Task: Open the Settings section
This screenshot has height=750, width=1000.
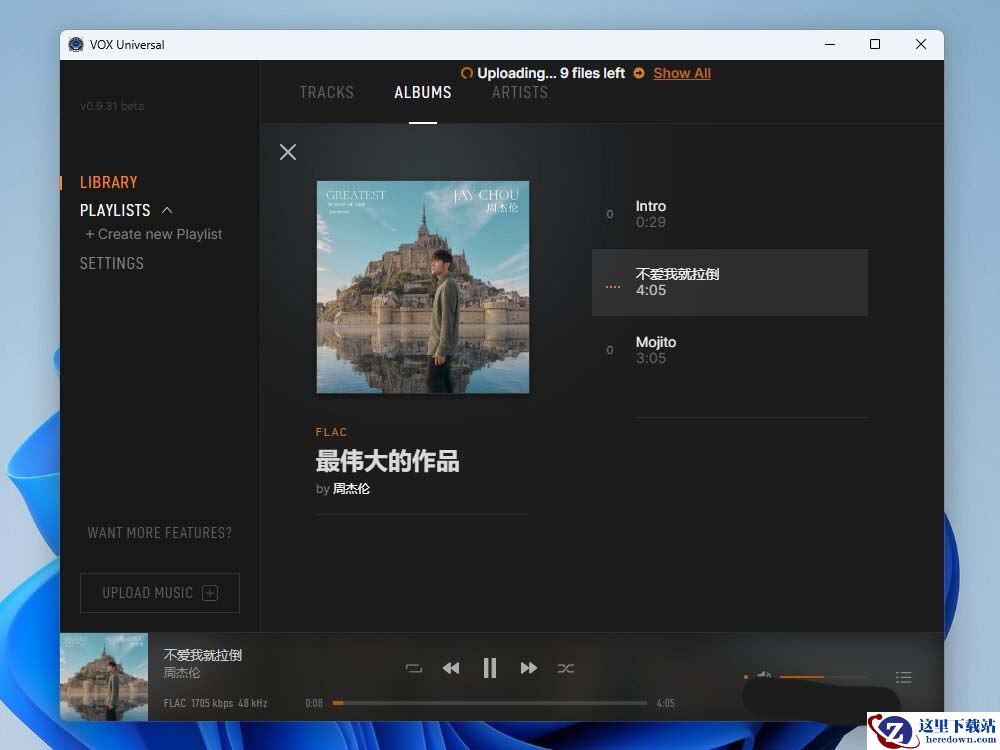Action: click(112, 263)
